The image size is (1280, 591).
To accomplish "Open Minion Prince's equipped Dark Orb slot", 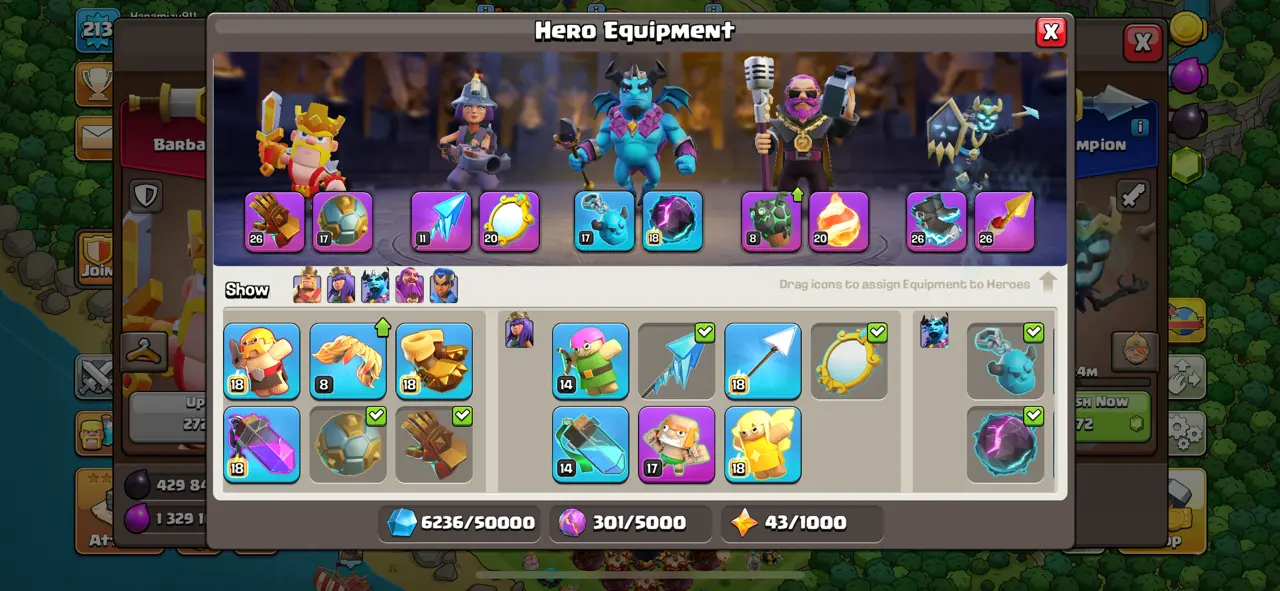I will (x=673, y=221).
